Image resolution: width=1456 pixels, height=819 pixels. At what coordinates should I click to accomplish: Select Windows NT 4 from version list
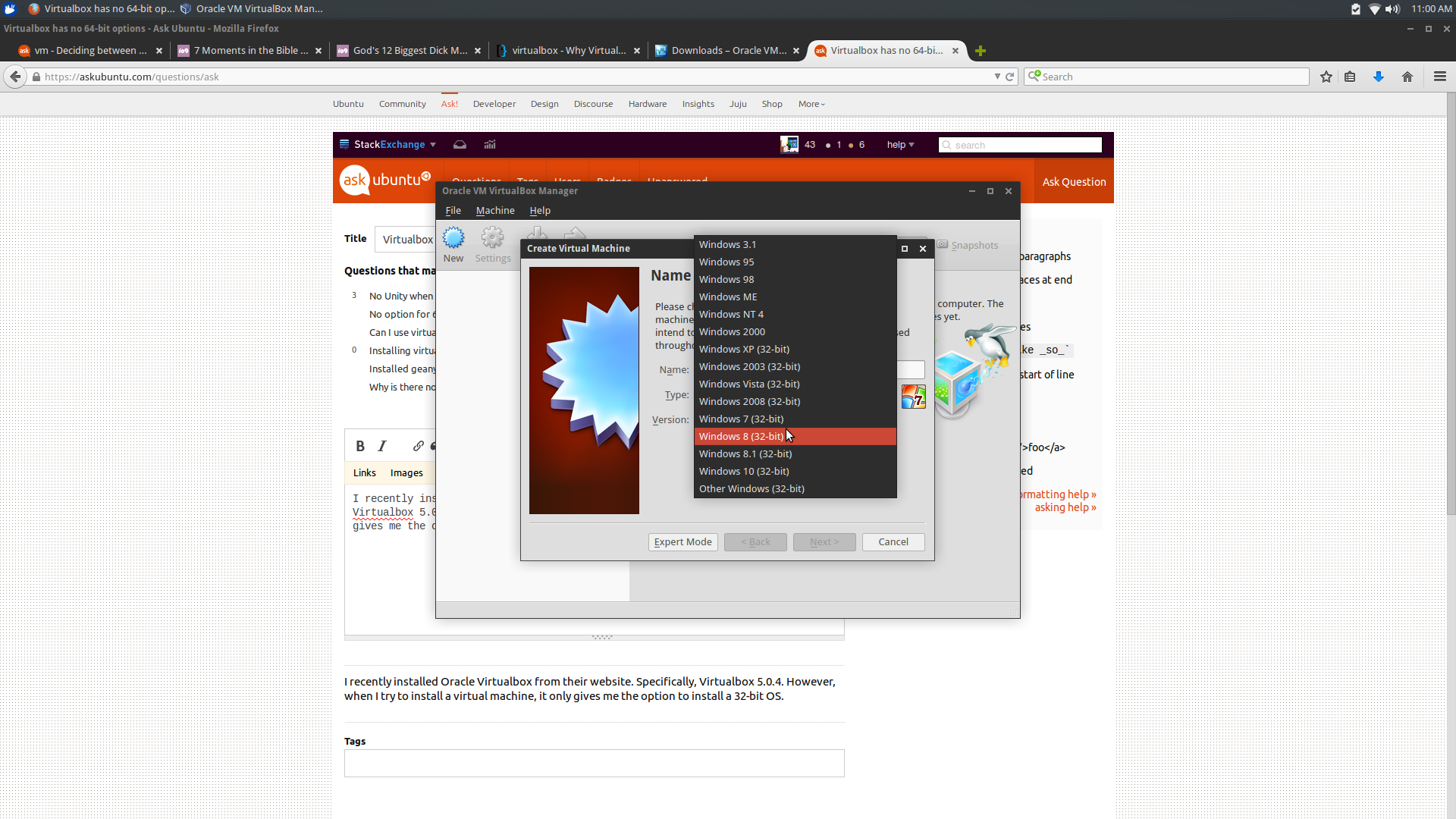click(795, 314)
